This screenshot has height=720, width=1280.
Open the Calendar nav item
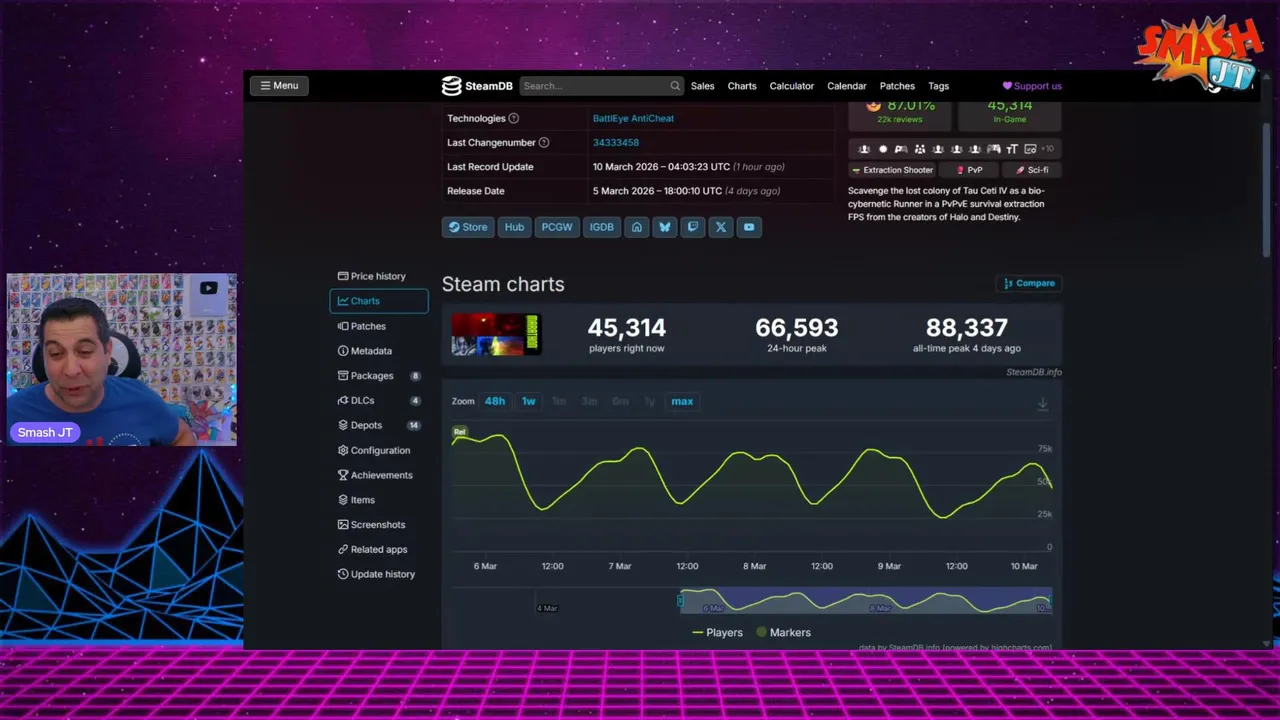846,86
